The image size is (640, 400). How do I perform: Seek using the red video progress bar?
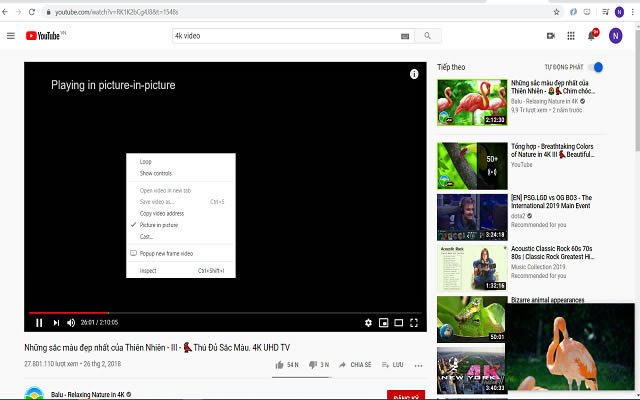pos(68,312)
